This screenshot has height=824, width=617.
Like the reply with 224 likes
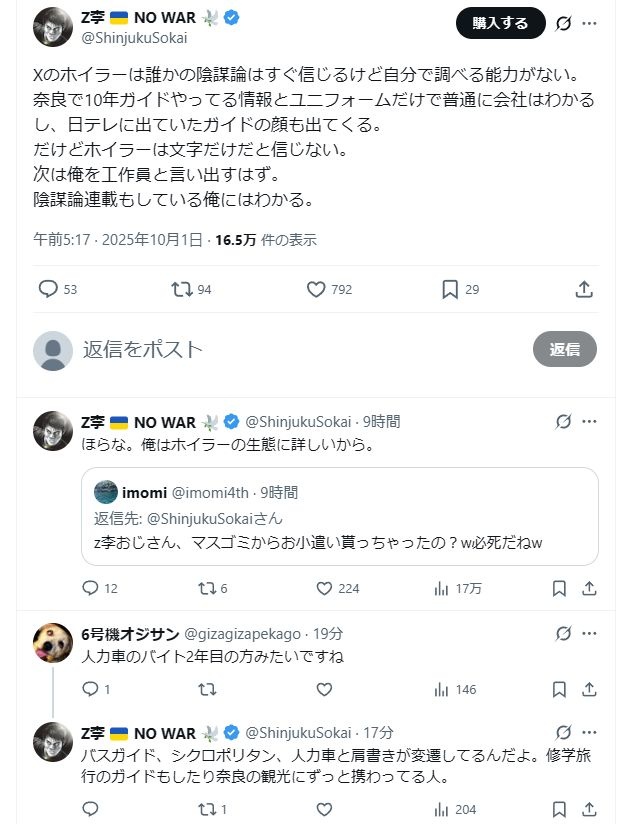tap(324, 588)
